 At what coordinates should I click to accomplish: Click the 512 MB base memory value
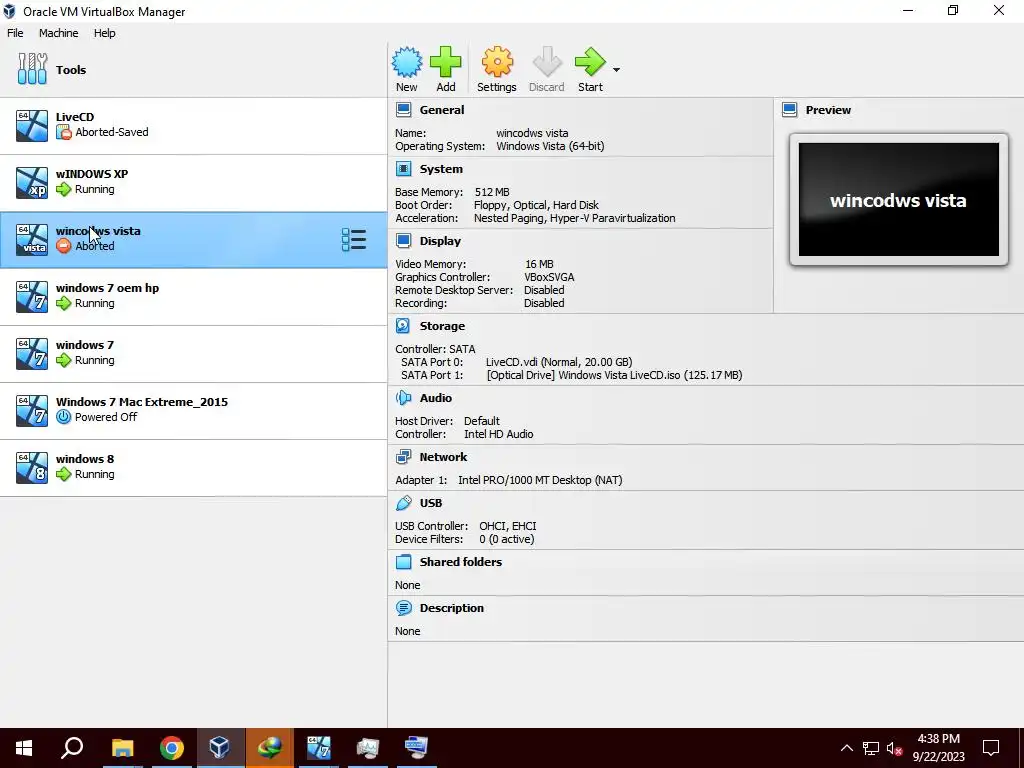point(492,192)
